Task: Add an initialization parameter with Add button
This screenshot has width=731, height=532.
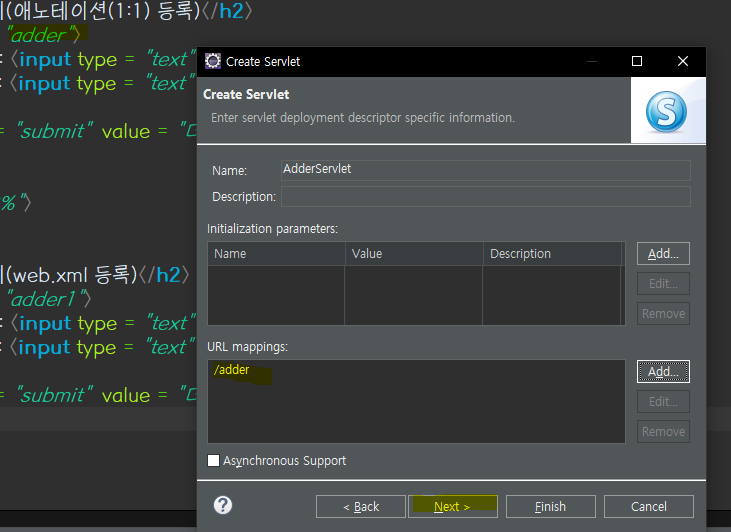Action: pos(663,254)
